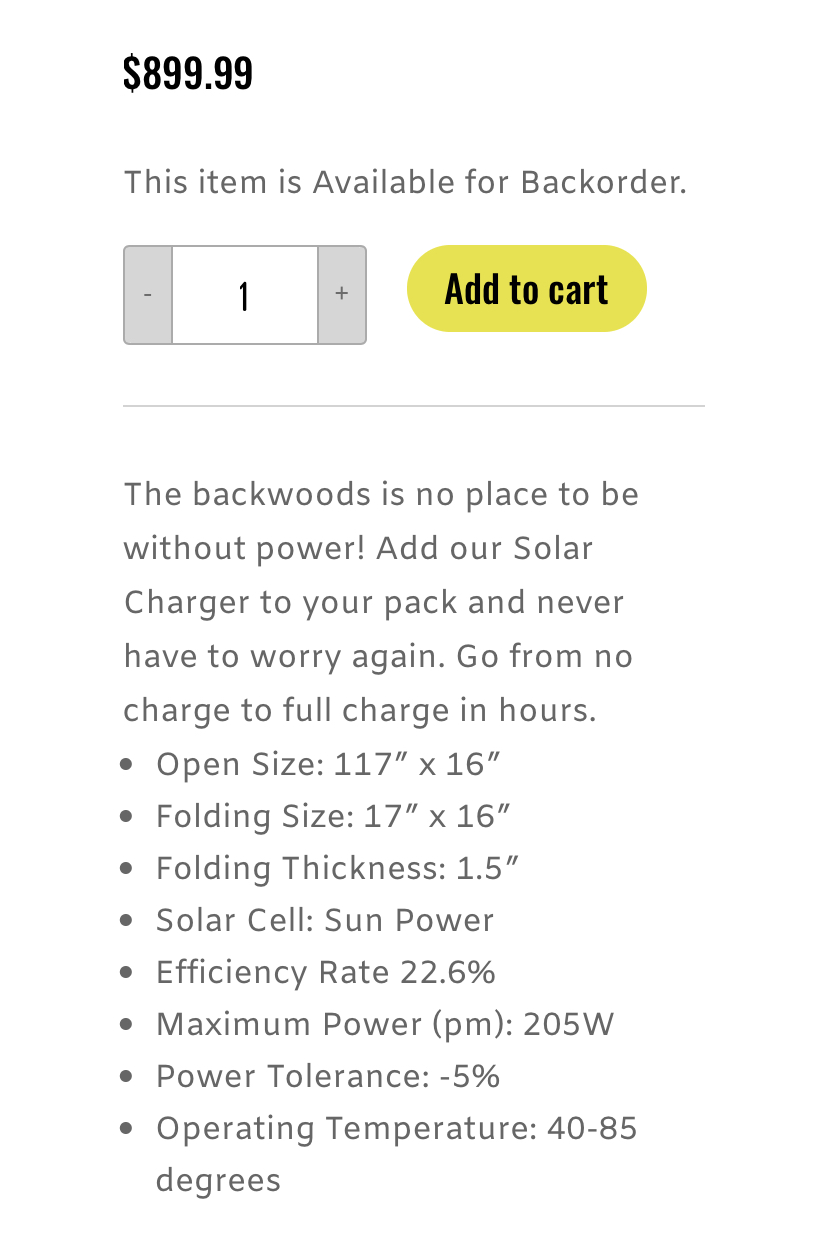
Task: Click the quantity input field
Action: click(245, 295)
